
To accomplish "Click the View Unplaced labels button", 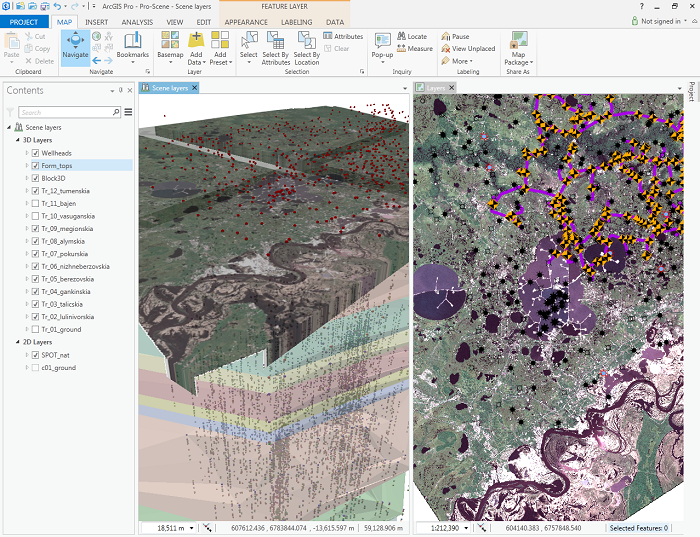I will 467,48.
